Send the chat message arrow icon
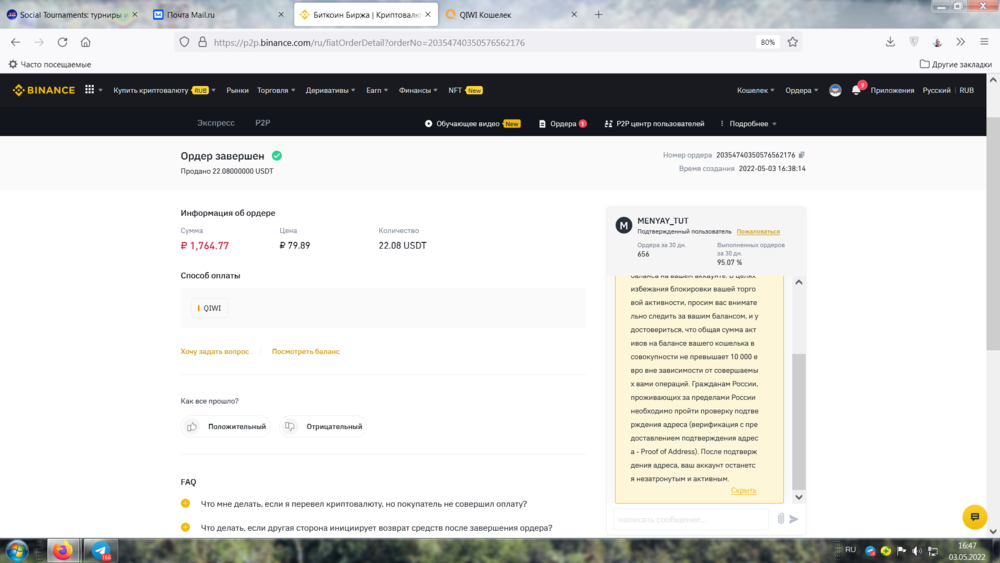 [x=793, y=519]
